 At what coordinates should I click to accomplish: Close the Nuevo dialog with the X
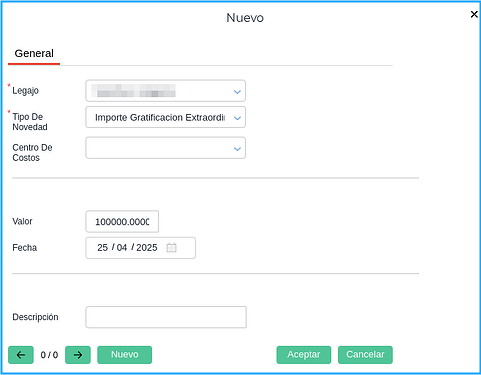click(x=474, y=14)
